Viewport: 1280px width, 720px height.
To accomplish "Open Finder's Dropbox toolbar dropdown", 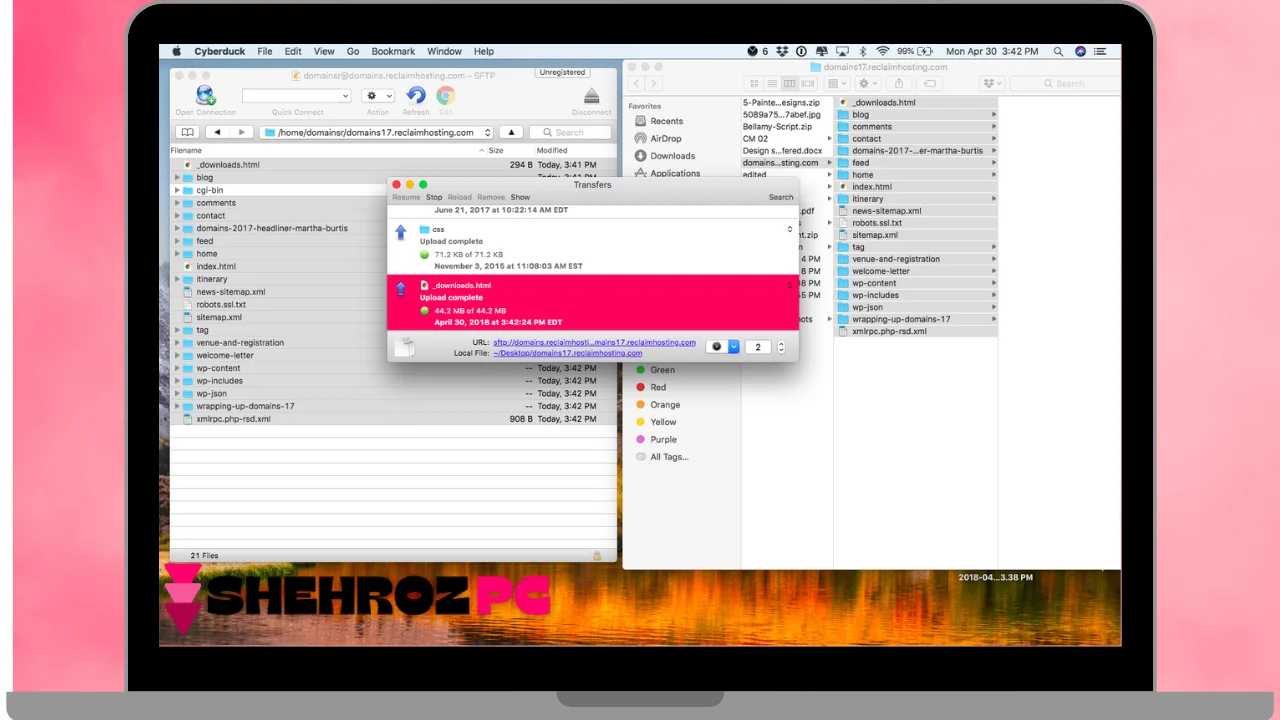I will [992, 83].
